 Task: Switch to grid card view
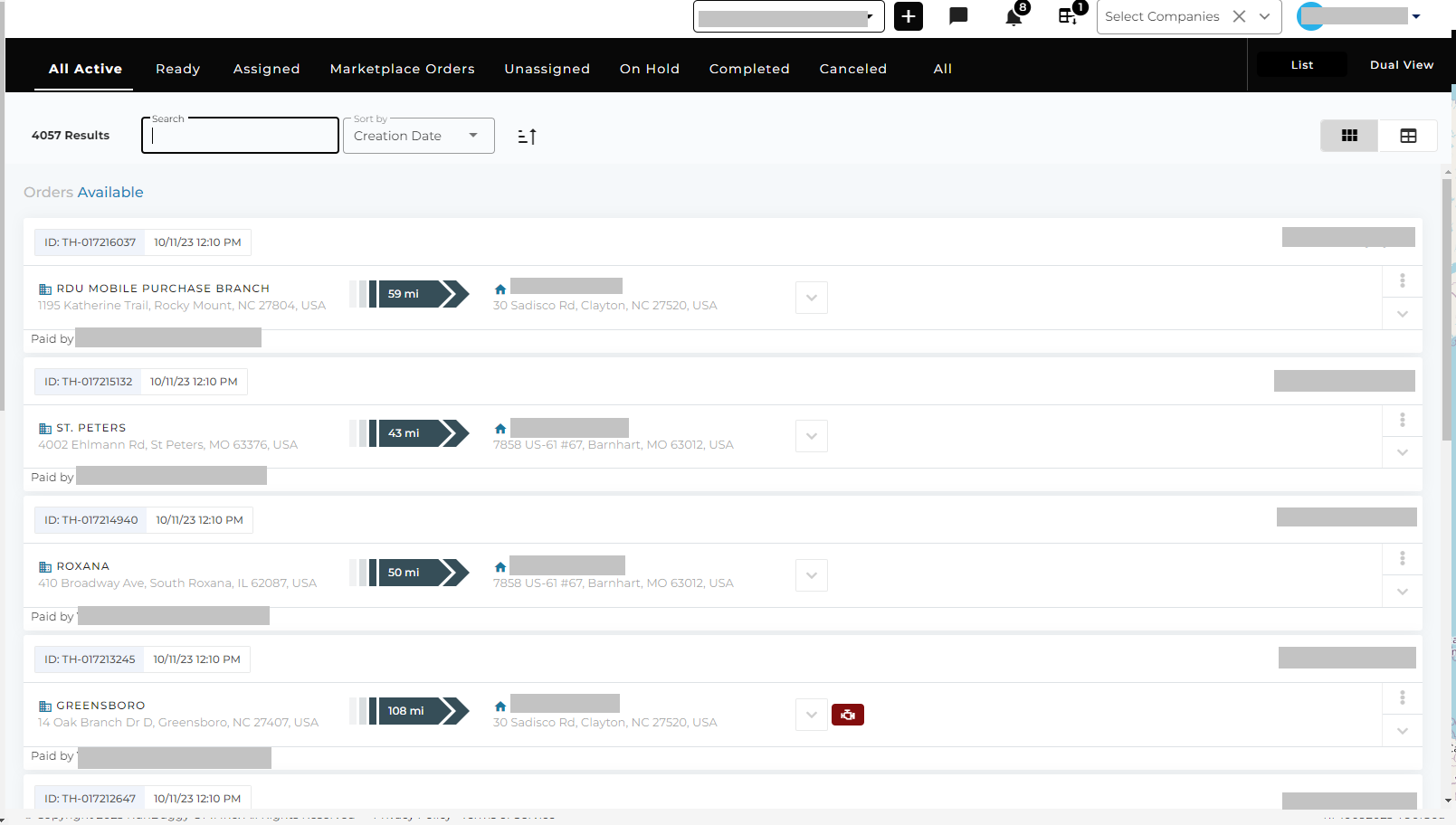click(1349, 136)
